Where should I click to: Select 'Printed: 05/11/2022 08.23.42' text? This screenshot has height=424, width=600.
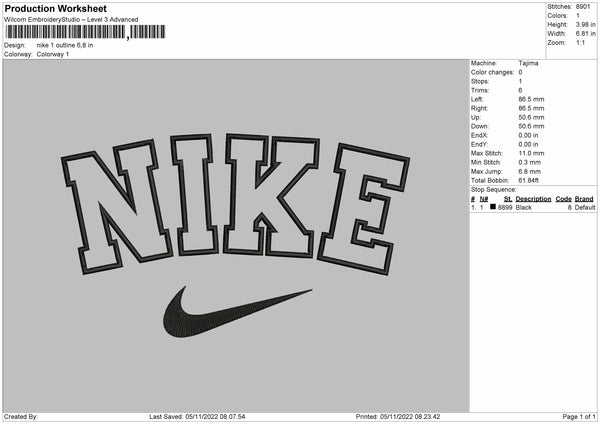(398, 416)
